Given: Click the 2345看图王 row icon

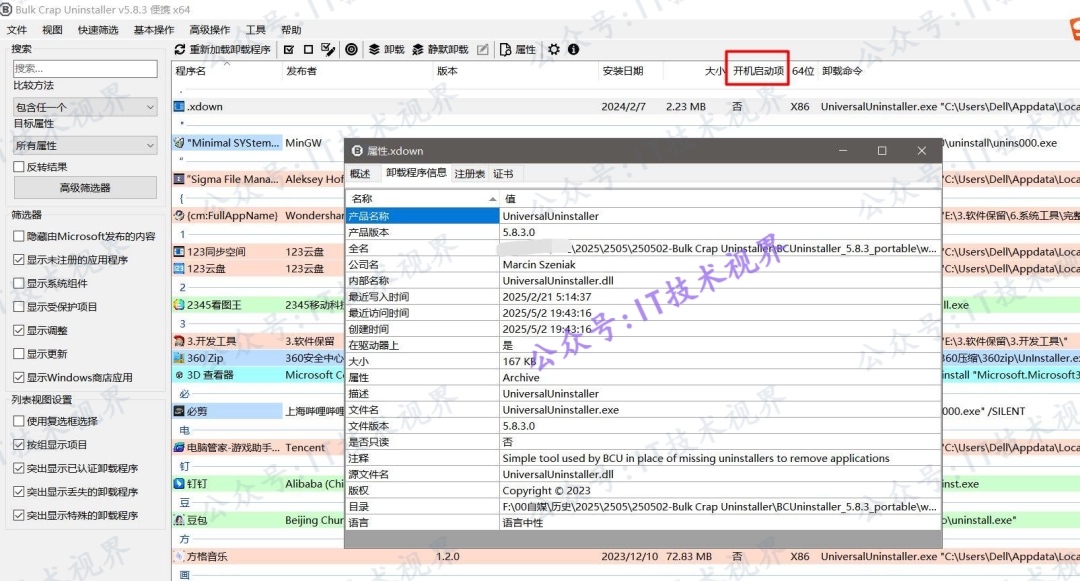Looking at the screenshot, I should [x=179, y=305].
